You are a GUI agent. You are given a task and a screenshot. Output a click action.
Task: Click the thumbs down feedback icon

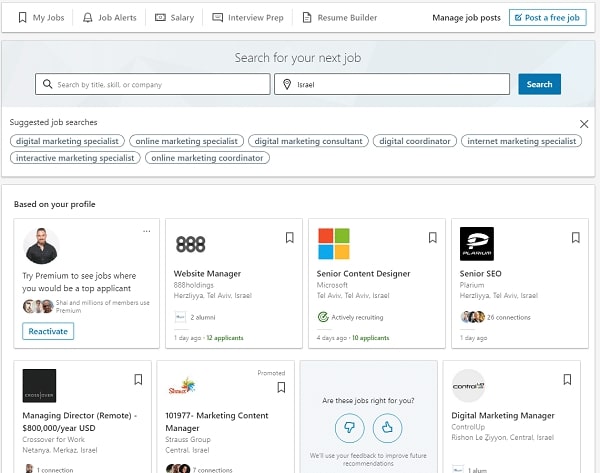349,428
